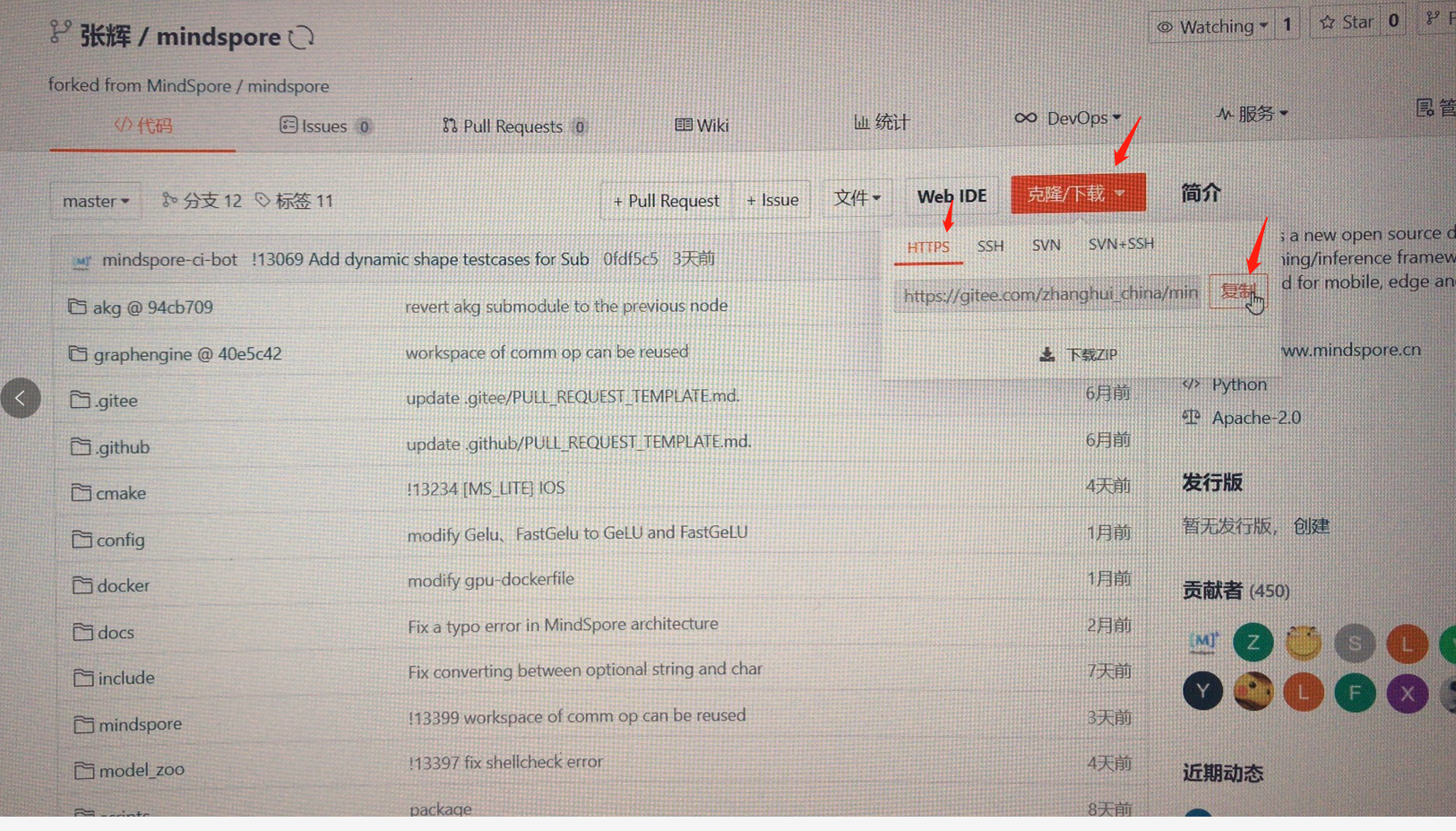Click the config folder icon
The width and height of the screenshot is (1456, 831).
coord(82,539)
